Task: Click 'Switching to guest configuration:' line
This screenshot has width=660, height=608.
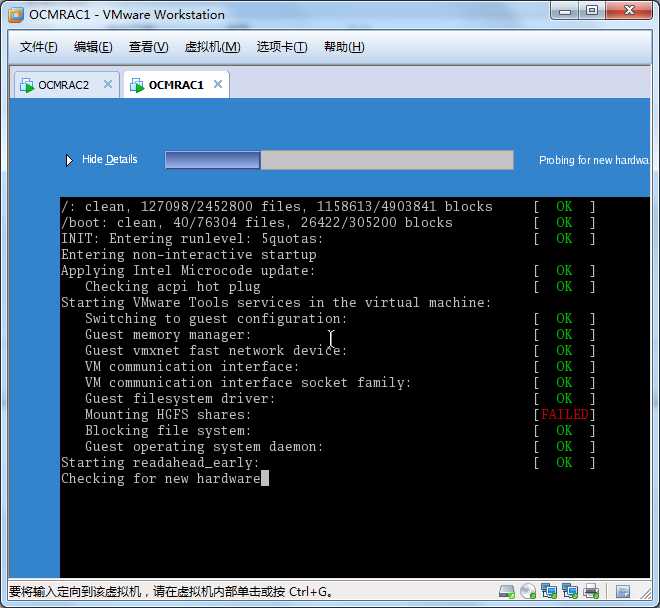Action: pos(216,319)
